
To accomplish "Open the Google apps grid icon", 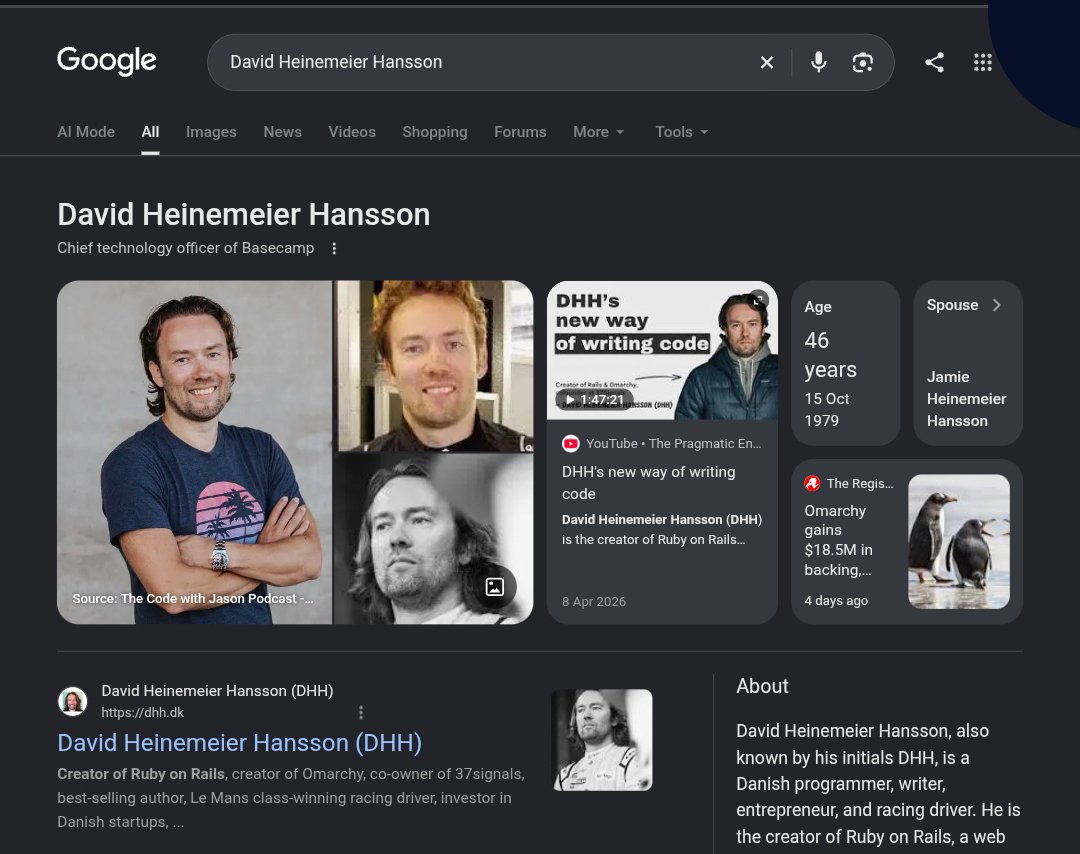I will pos(982,63).
